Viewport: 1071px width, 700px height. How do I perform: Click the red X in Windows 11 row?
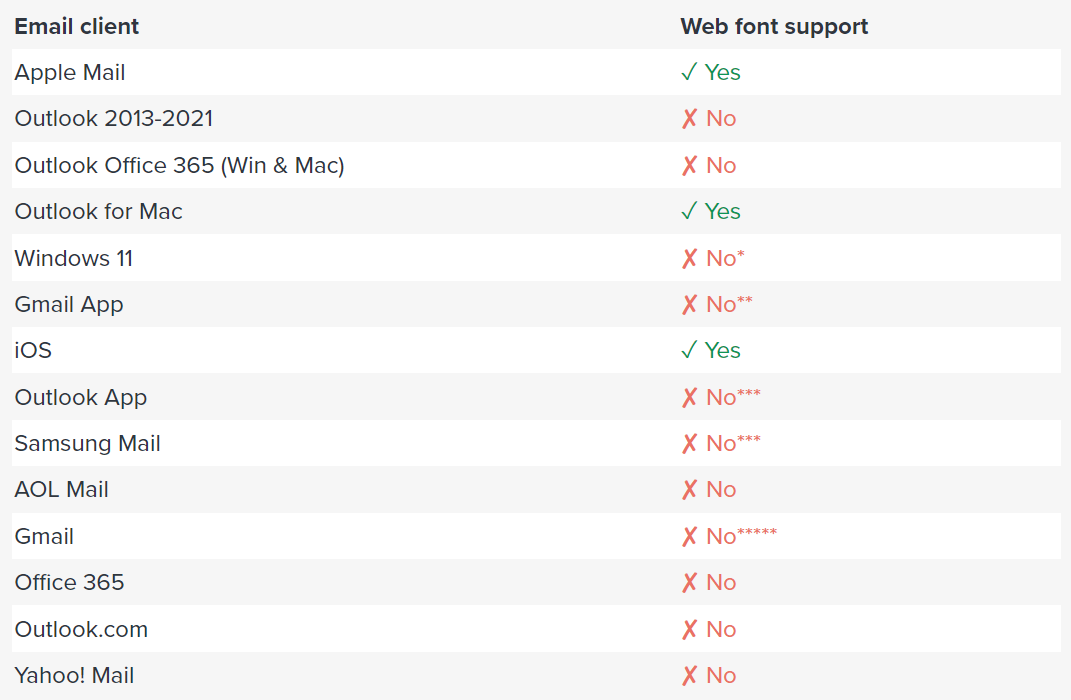point(689,258)
